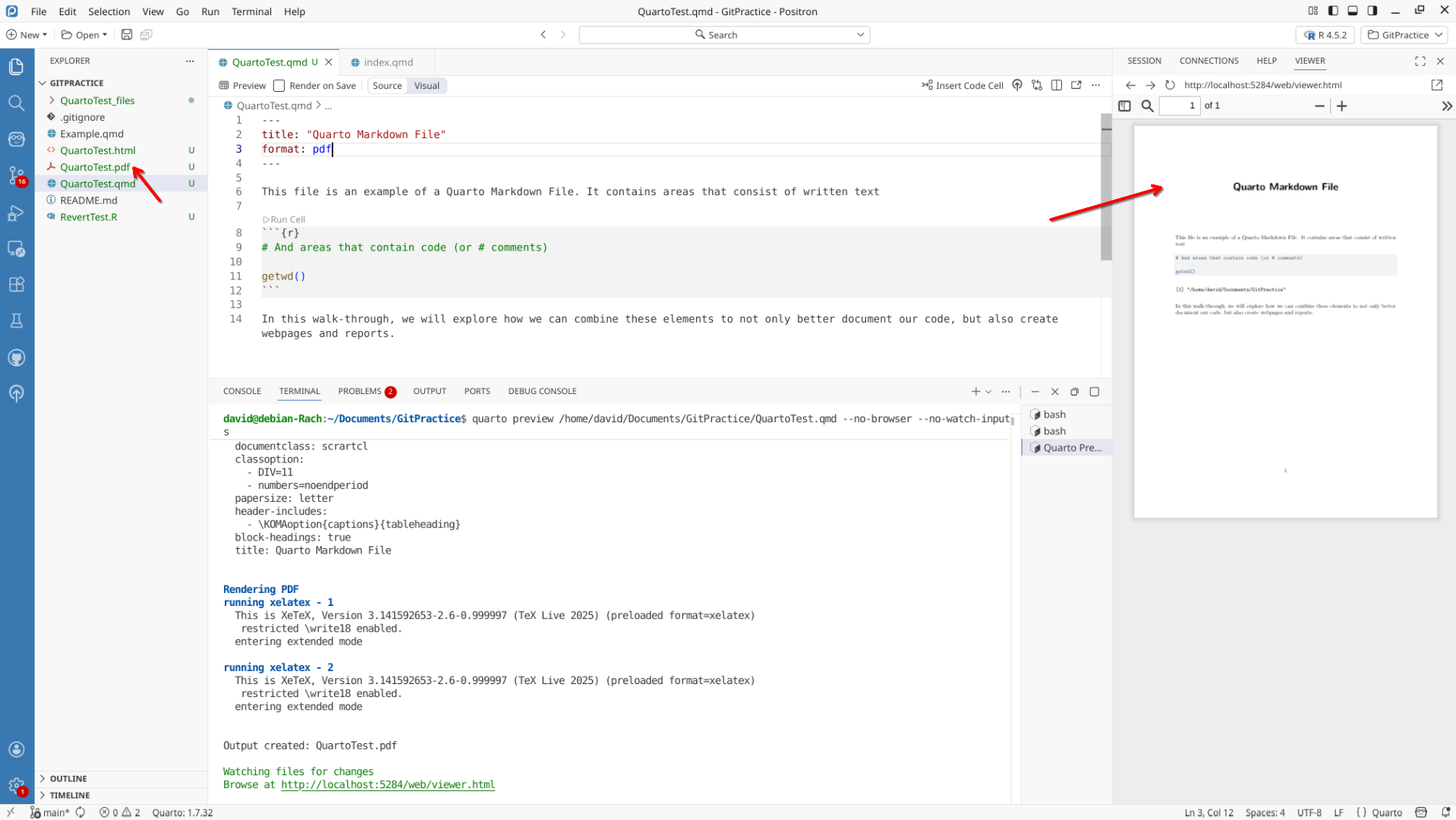Open the localhost viewer.html link in terminal
This screenshot has width=1456, height=820.
point(387,785)
